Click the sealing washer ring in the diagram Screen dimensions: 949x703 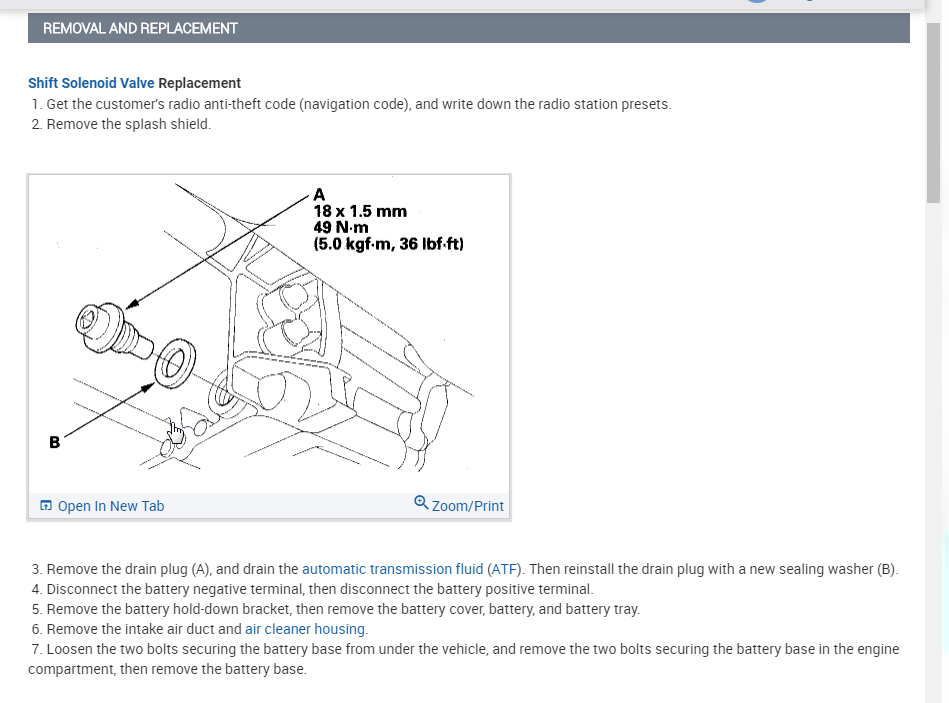point(175,364)
